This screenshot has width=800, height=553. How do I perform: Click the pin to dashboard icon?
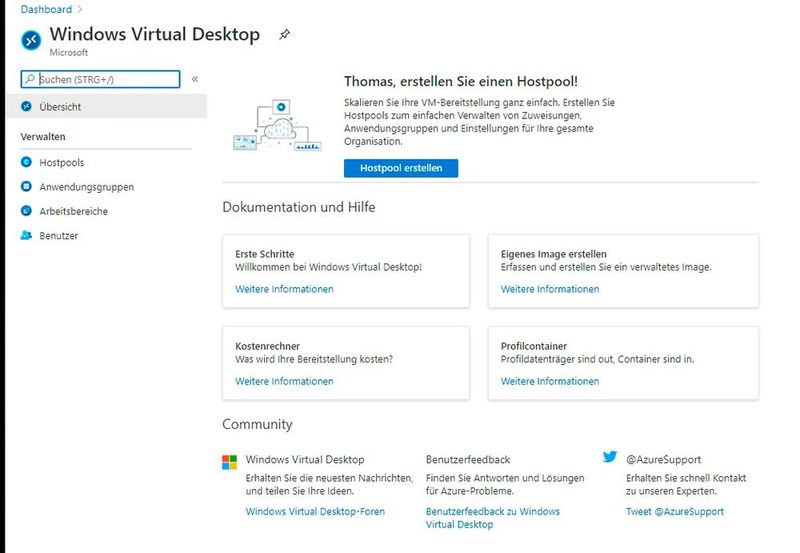click(x=284, y=35)
